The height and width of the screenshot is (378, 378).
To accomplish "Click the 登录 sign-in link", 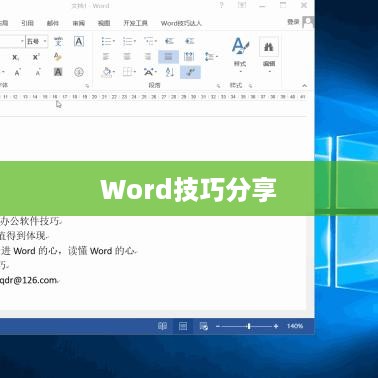I will [293, 22].
